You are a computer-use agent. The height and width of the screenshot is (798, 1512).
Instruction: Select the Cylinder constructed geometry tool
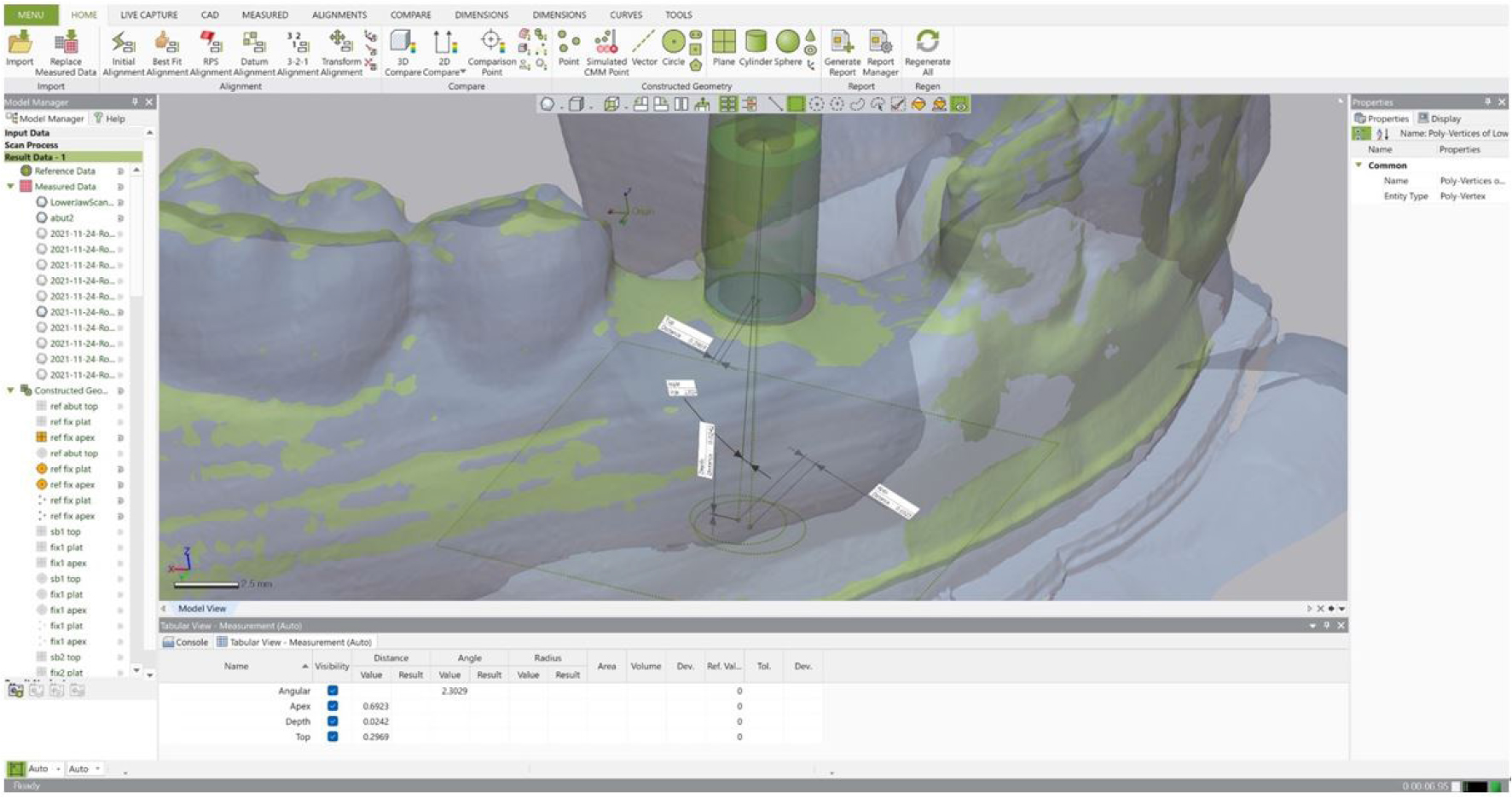[x=756, y=48]
